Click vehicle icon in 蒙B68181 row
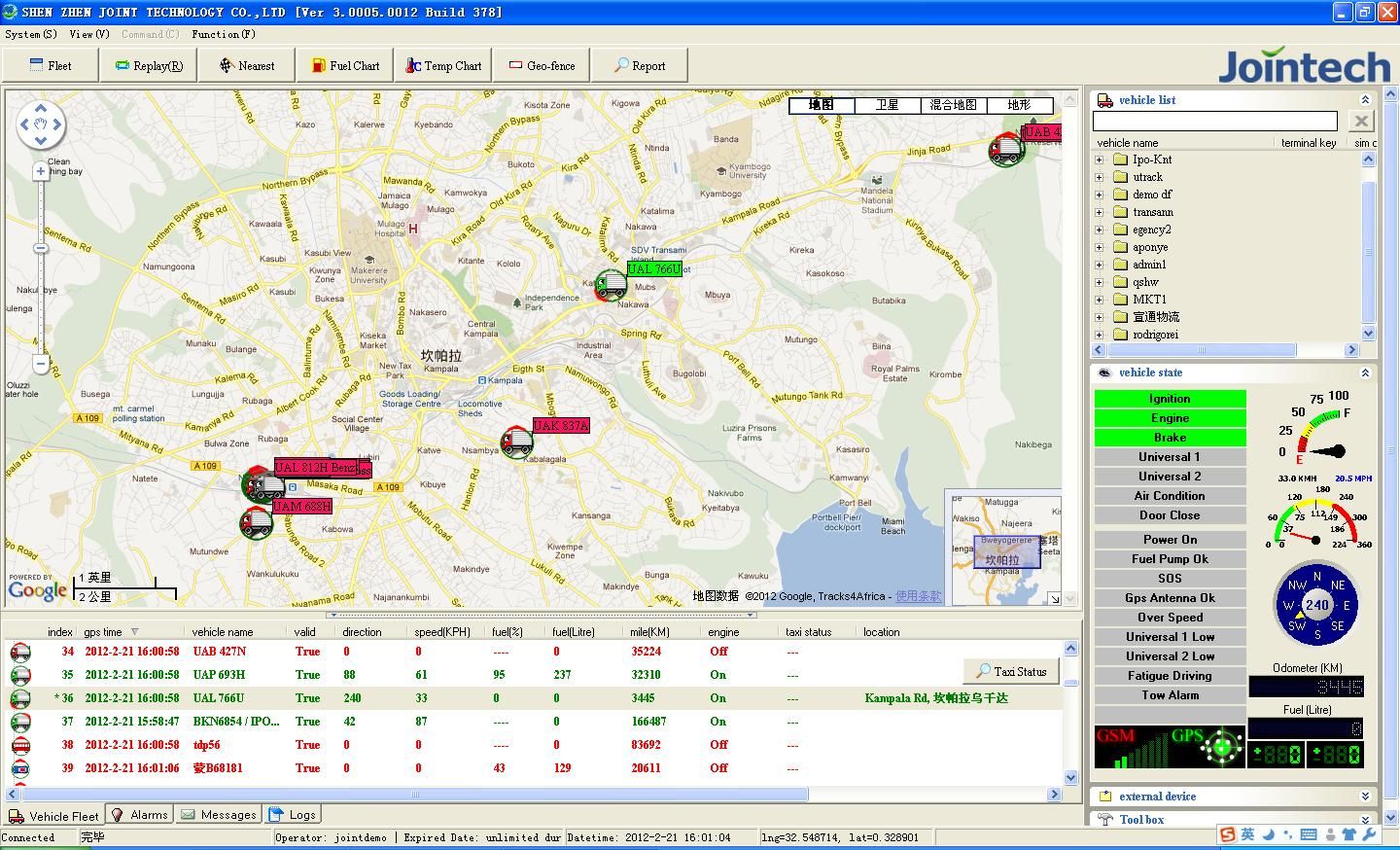1400x850 pixels. pyautogui.click(x=19, y=768)
